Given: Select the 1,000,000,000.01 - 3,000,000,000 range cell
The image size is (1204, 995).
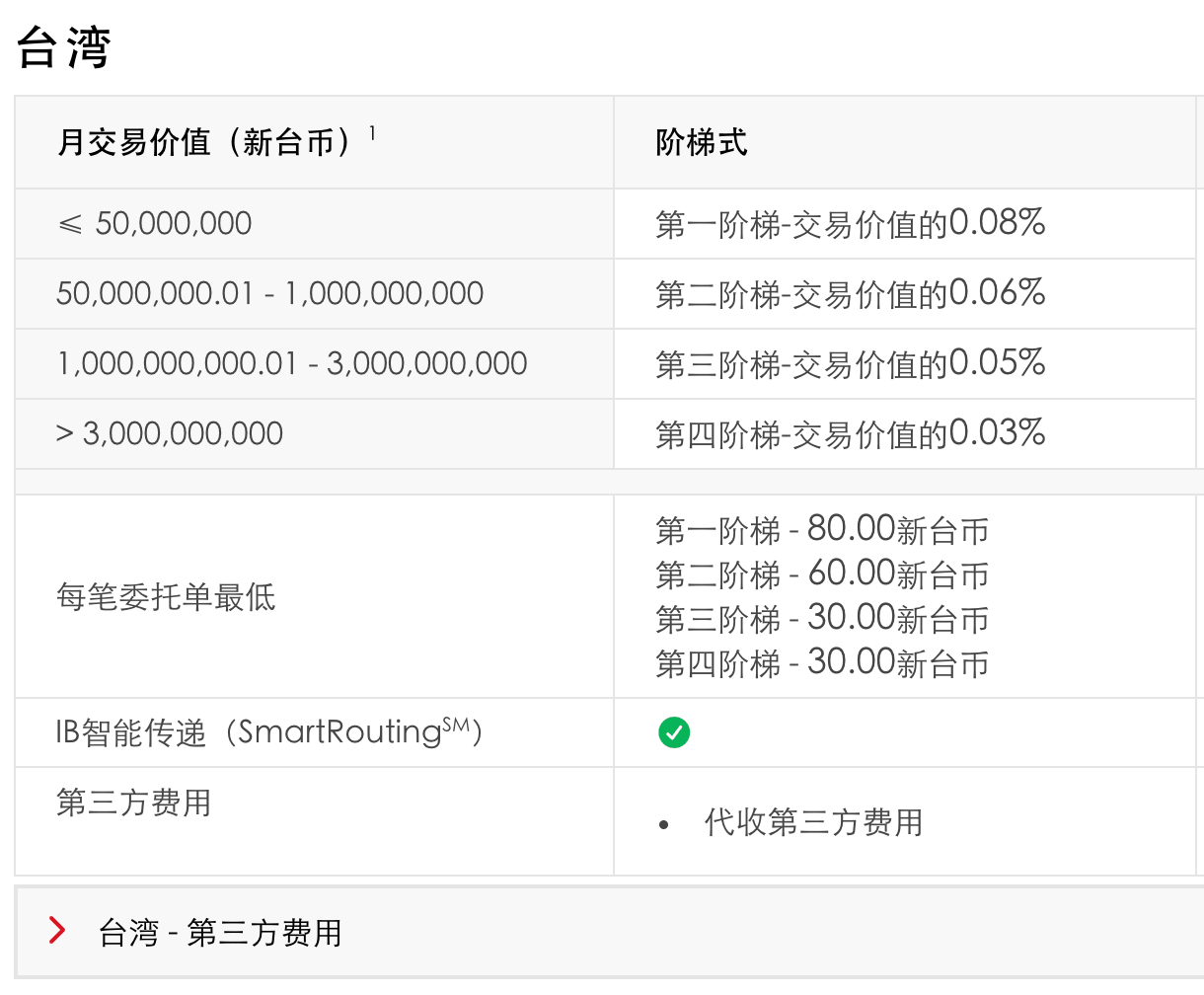Looking at the screenshot, I should [292, 364].
